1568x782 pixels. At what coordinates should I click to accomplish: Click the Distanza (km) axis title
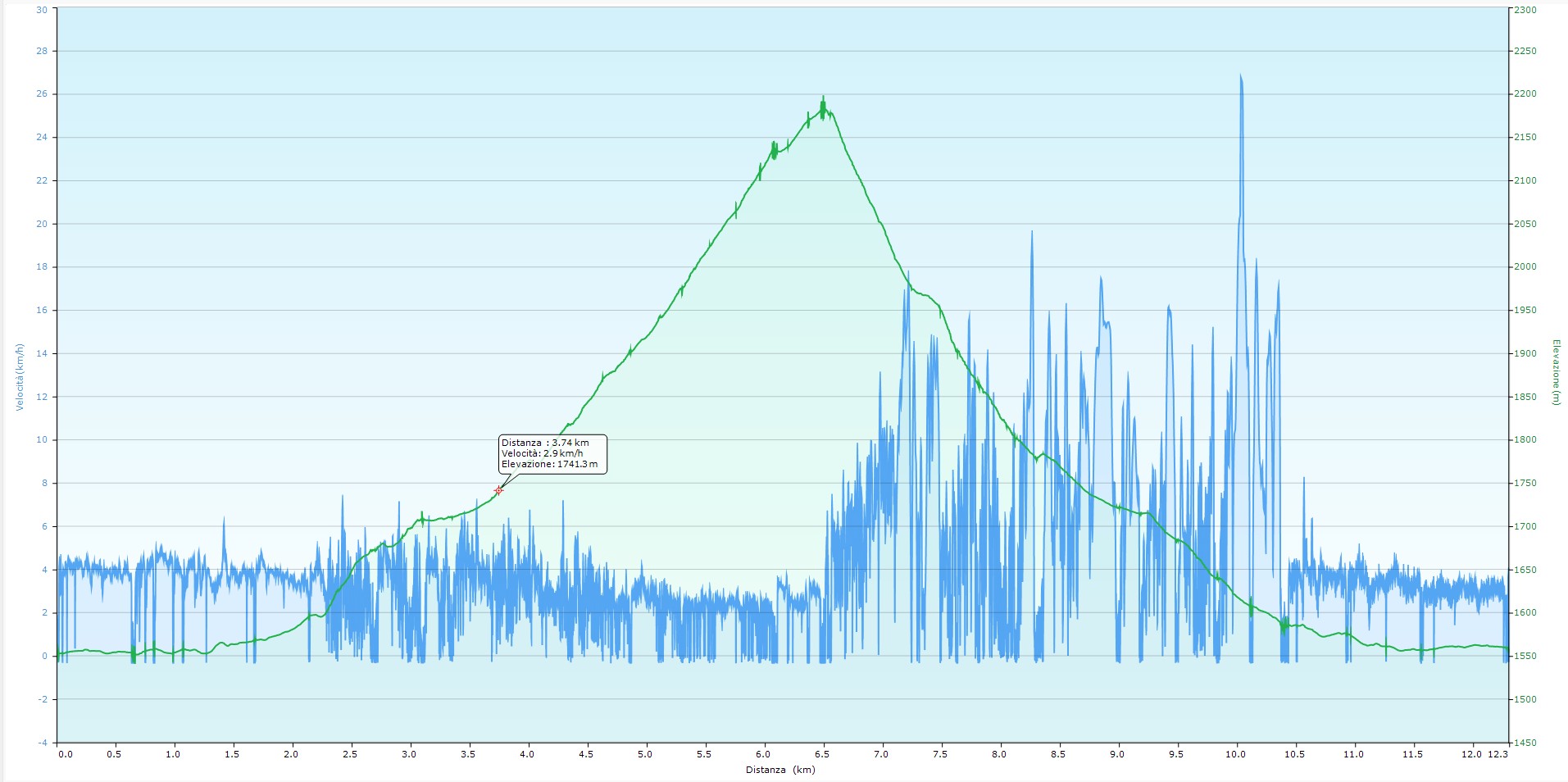point(780,770)
